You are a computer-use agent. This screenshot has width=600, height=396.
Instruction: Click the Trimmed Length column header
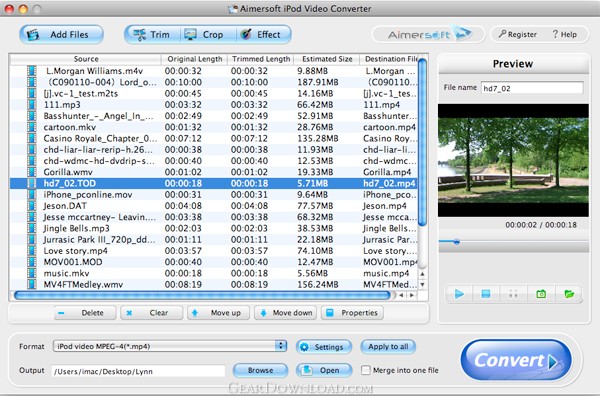pyautogui.click(x=261, y=59)
